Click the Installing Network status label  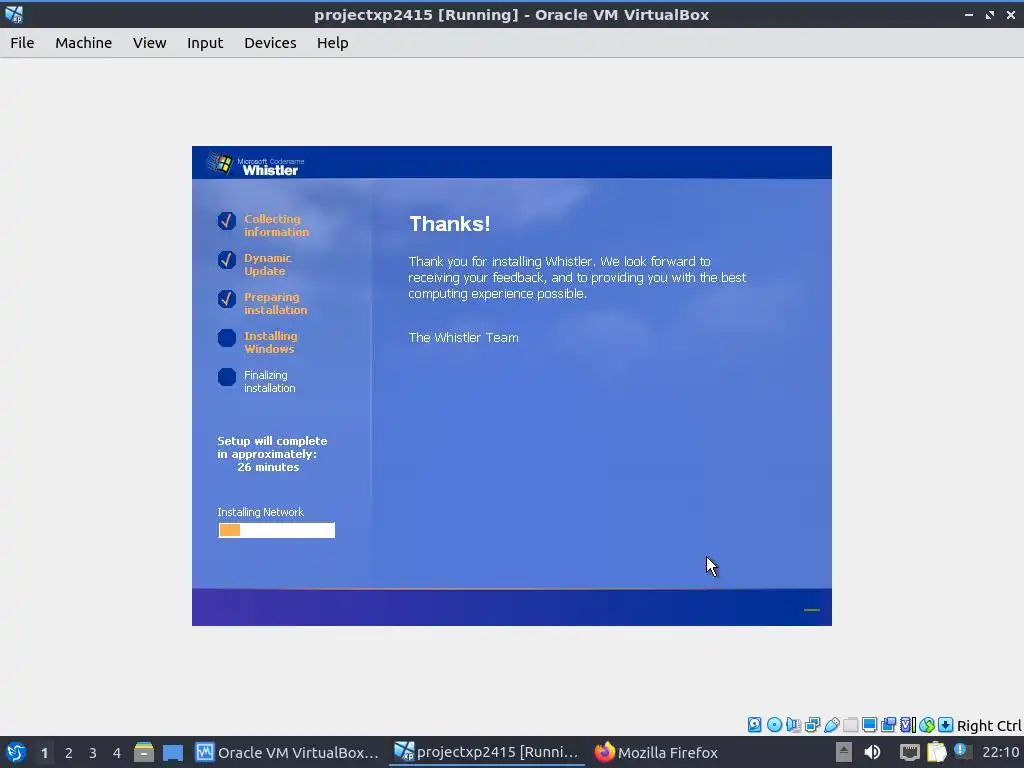pyautogui.click(x=261, y=512)
